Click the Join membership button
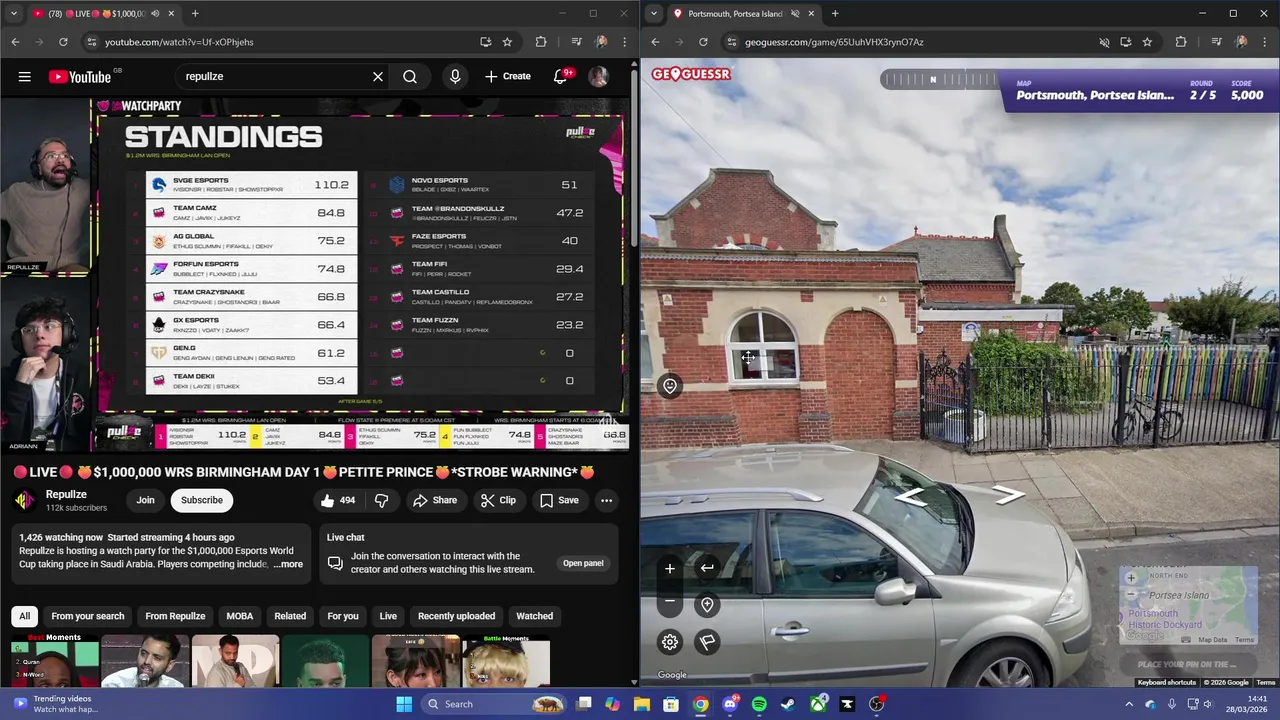This screenshot has width=1280, height=720. [145, 500]
